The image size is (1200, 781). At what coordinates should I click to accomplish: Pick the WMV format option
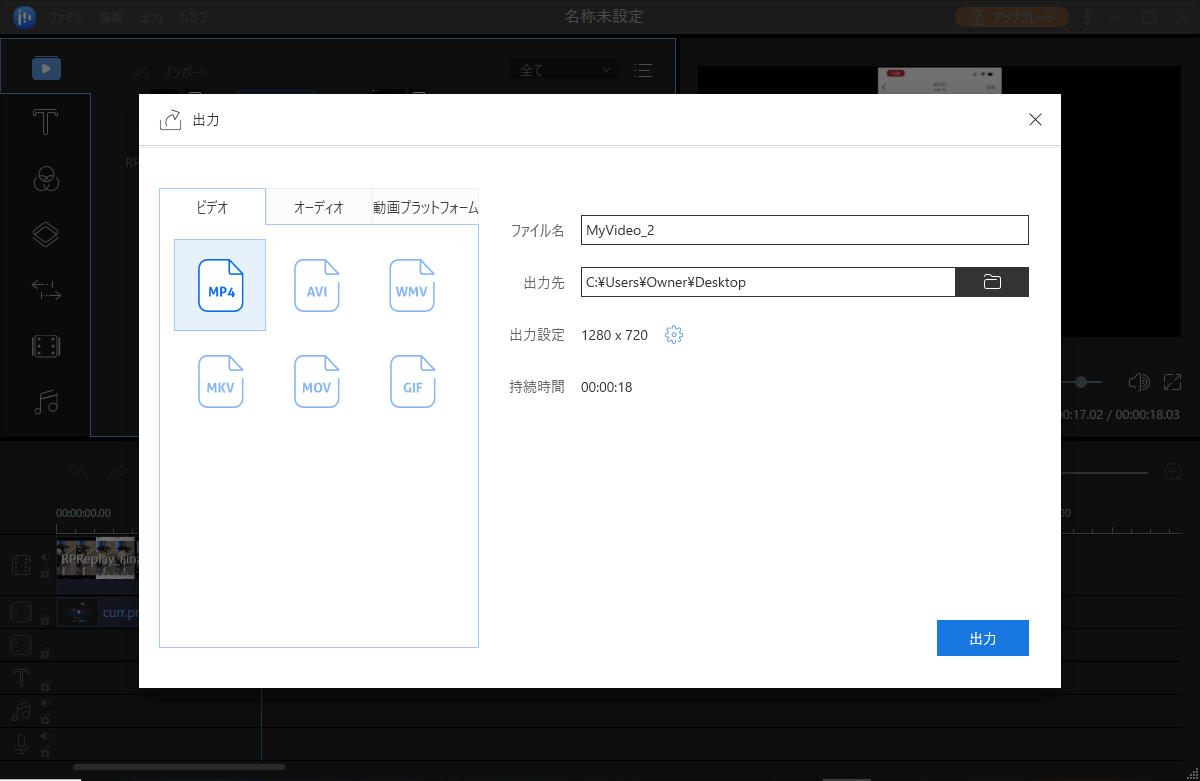(x=412, y=285)
